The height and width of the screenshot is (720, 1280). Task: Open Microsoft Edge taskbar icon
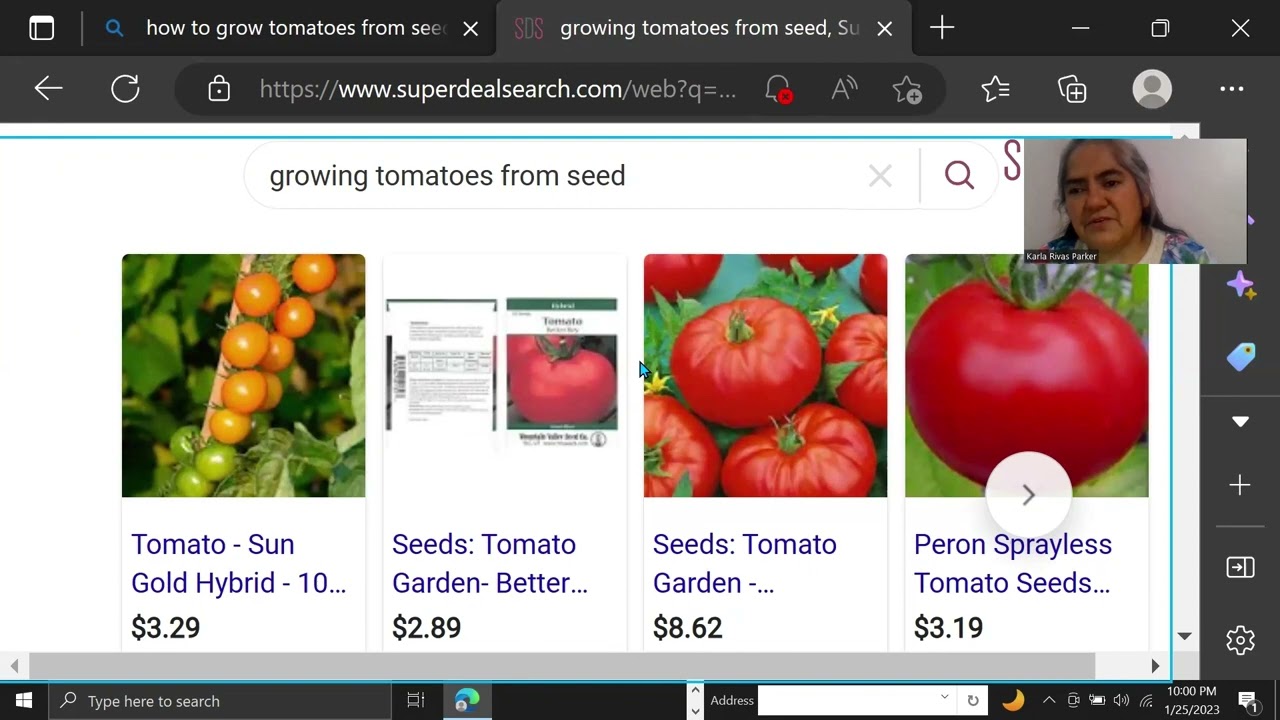pos(467,701)
